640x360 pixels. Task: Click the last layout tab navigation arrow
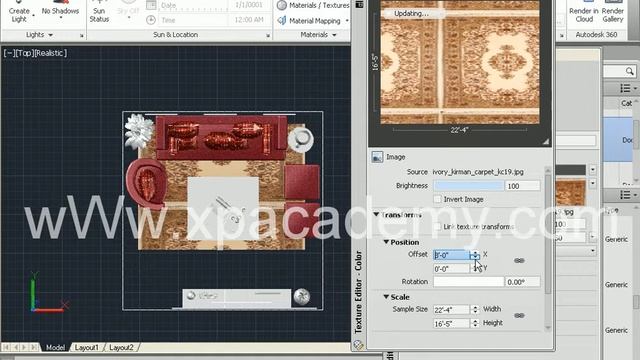click(34, 347)
